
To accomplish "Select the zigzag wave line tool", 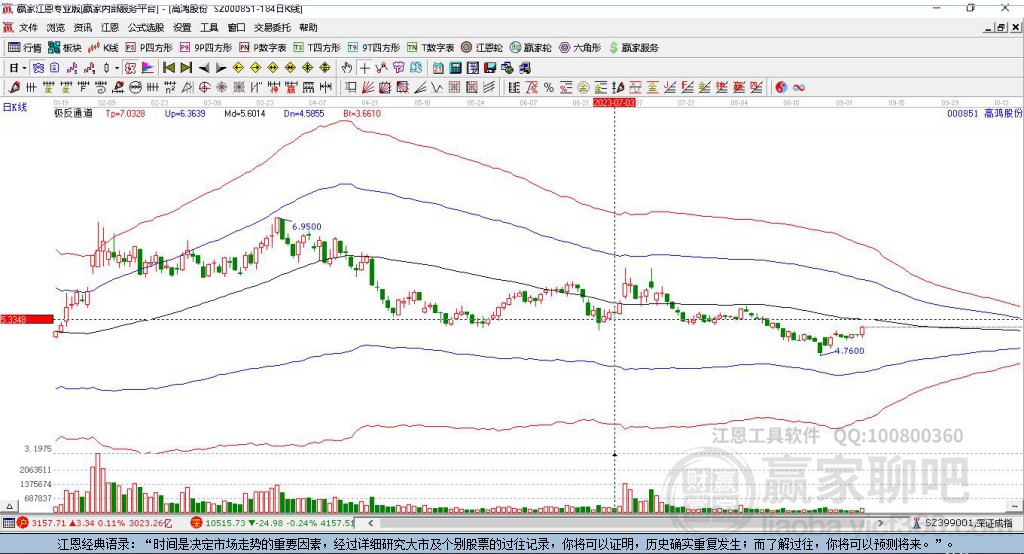I will pos(437,87).
